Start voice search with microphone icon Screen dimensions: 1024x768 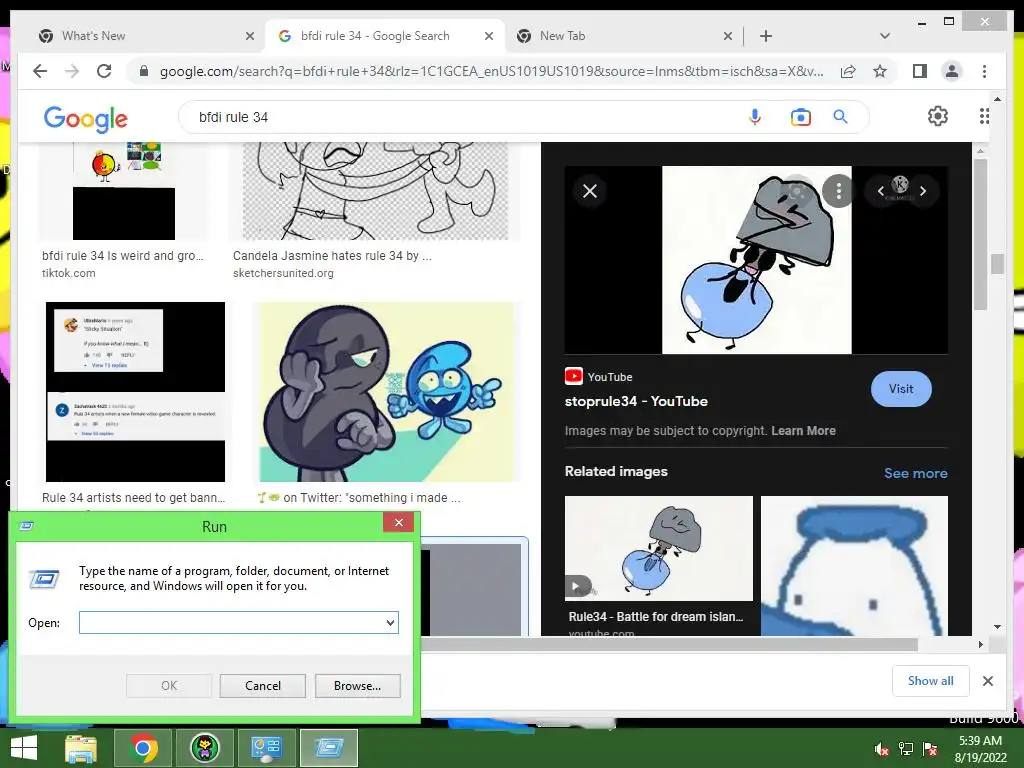(x=755, y=117)
